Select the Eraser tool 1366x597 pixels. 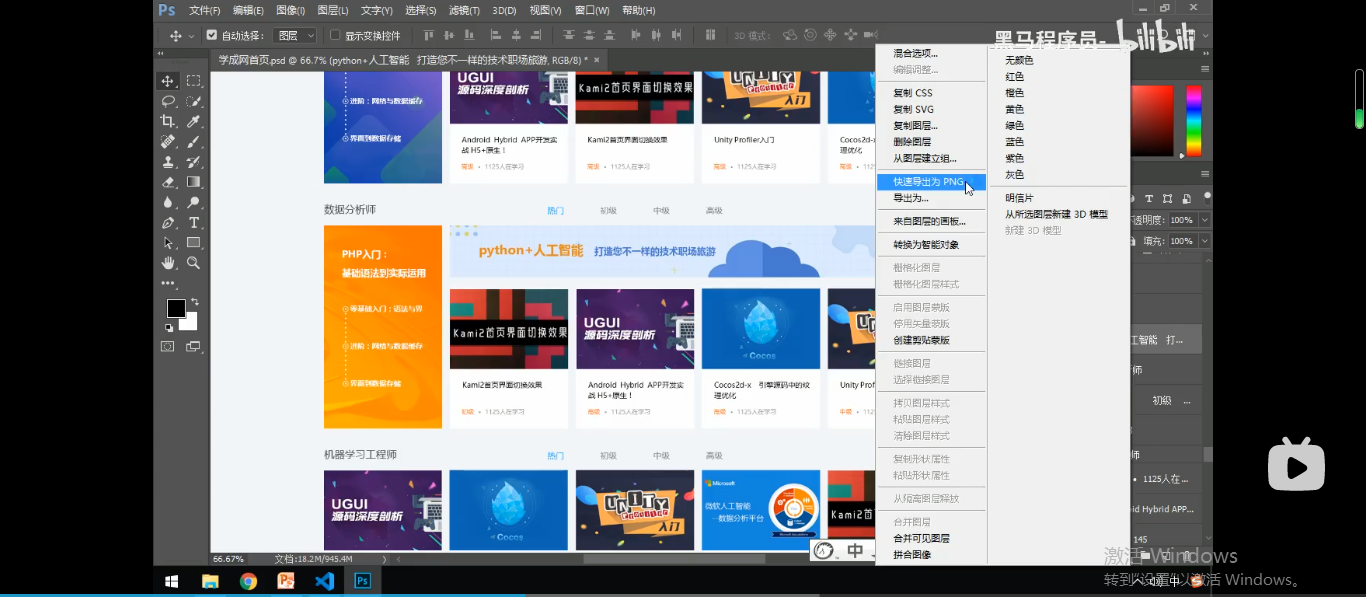click(168, 182)
